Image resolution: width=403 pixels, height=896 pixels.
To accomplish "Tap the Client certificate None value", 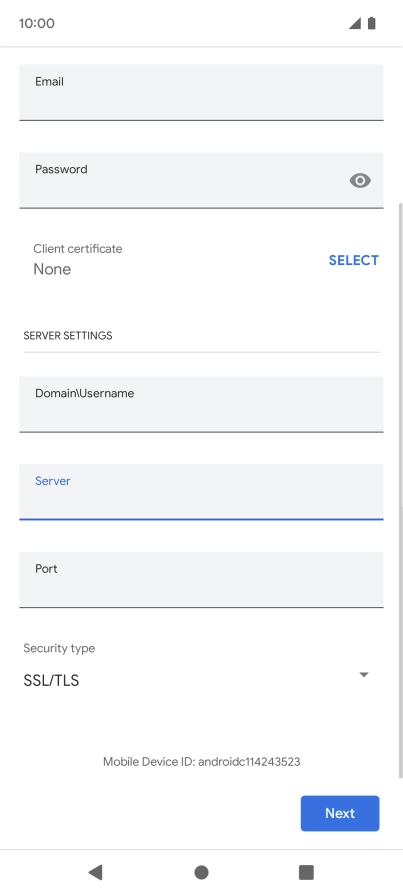I will 52,269.
